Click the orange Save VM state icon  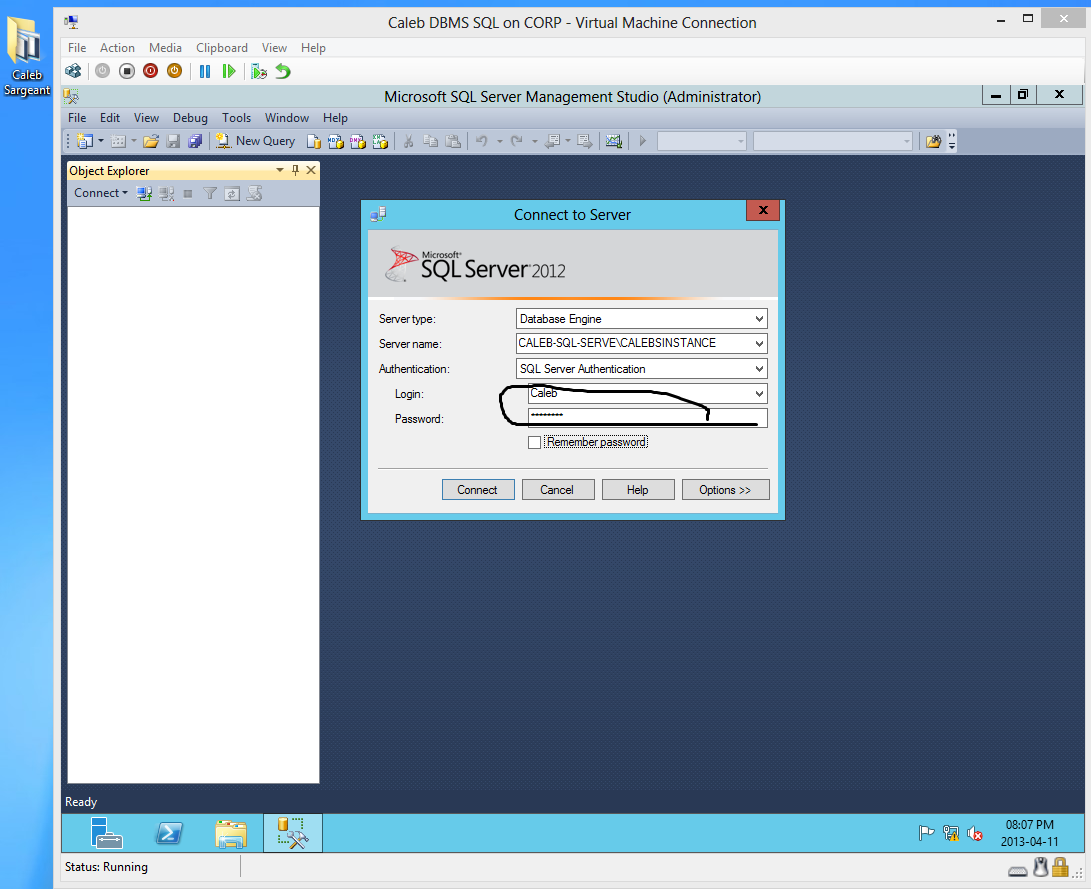(x=175, y=71)
